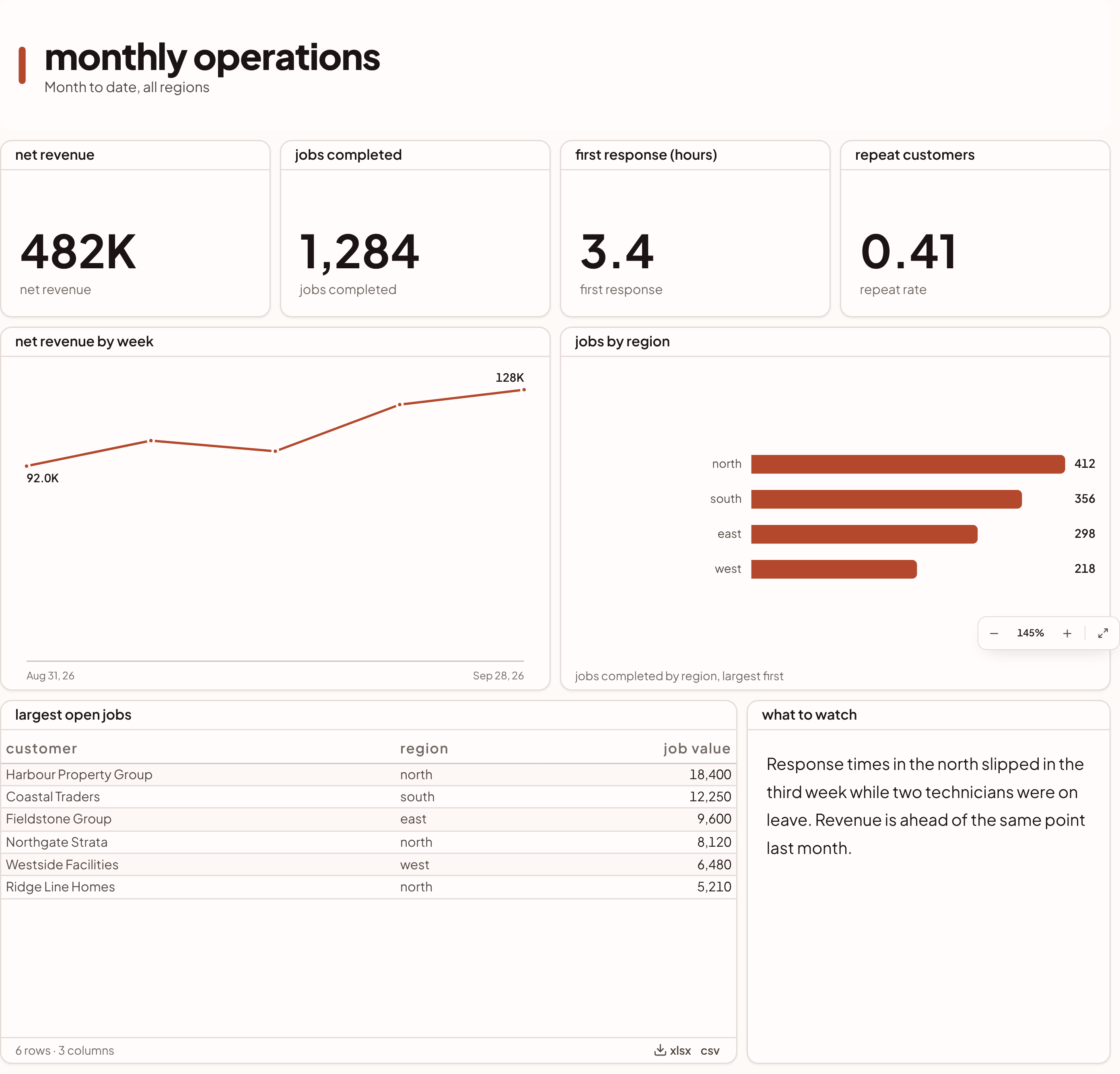Click the 412 bar value label
Screen dimensions: 1120x1074
1085,464
